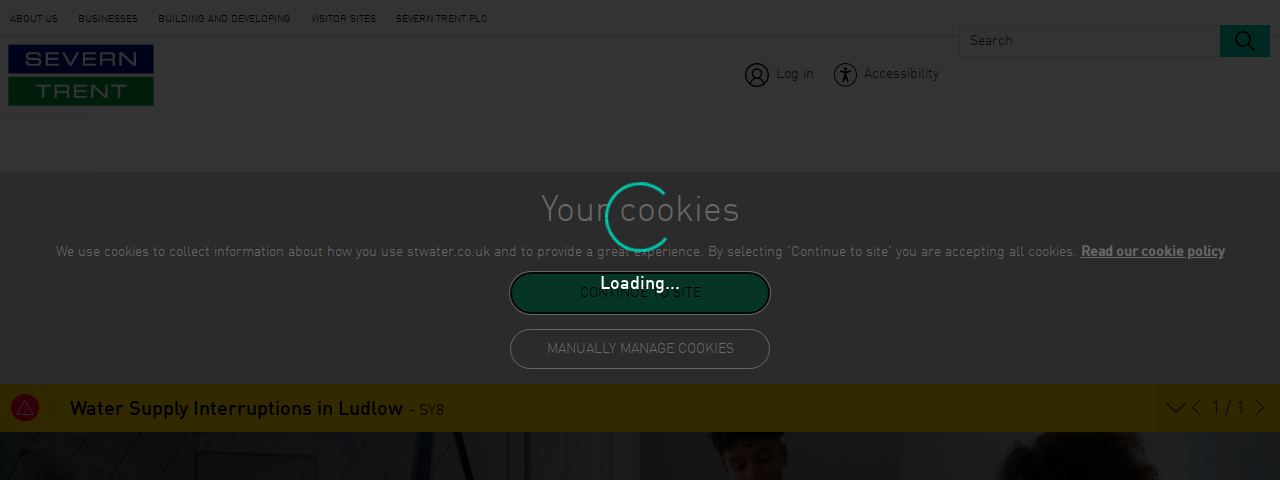This screenshot has width=1280, height=480.
Task: Open Read our cookie policy link
Action: 1153,252
